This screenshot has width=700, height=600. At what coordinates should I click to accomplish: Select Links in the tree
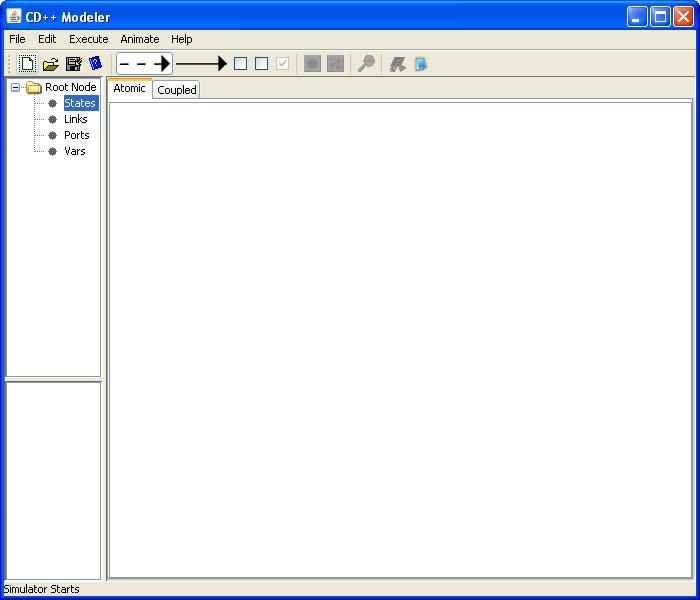[75, 119]
